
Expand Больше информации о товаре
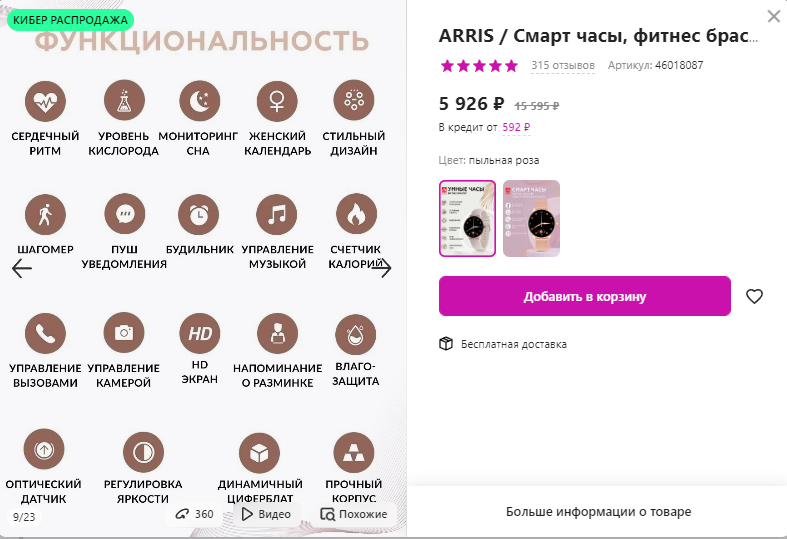click(x=598, y=512)
